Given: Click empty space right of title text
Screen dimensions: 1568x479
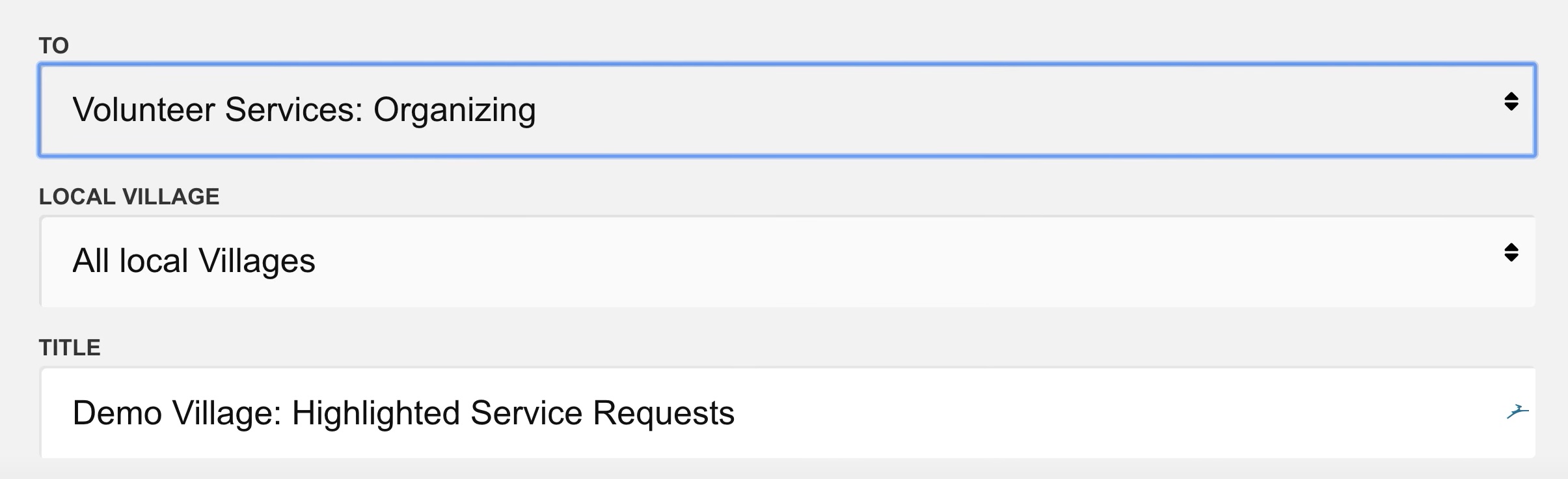Looking at the screenshot, I should (x=1106, y=413).
